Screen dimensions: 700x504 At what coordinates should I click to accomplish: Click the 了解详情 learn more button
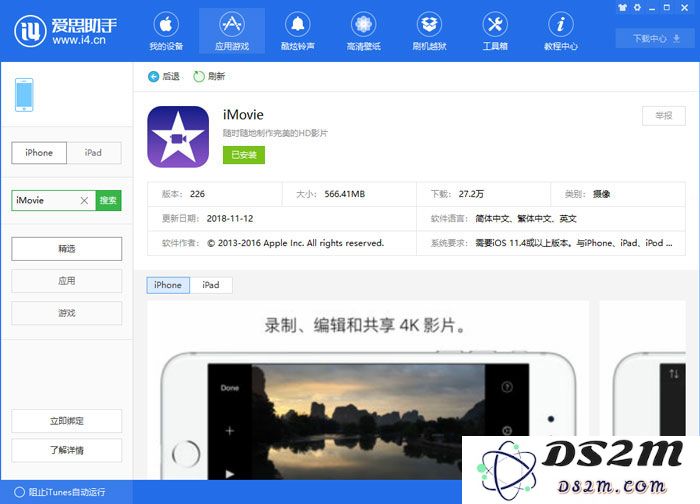coord(67,450)
